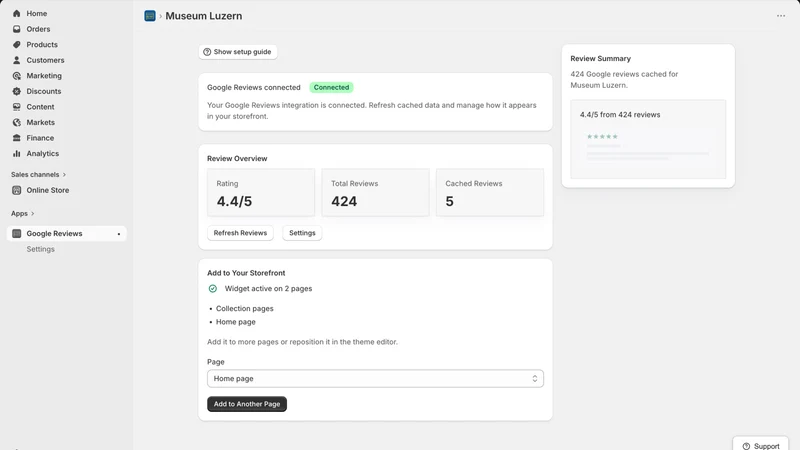The height and width of the screenshot is (450, 800).
Task: Click the Orders inbox icon
Action: coord(16,29)
